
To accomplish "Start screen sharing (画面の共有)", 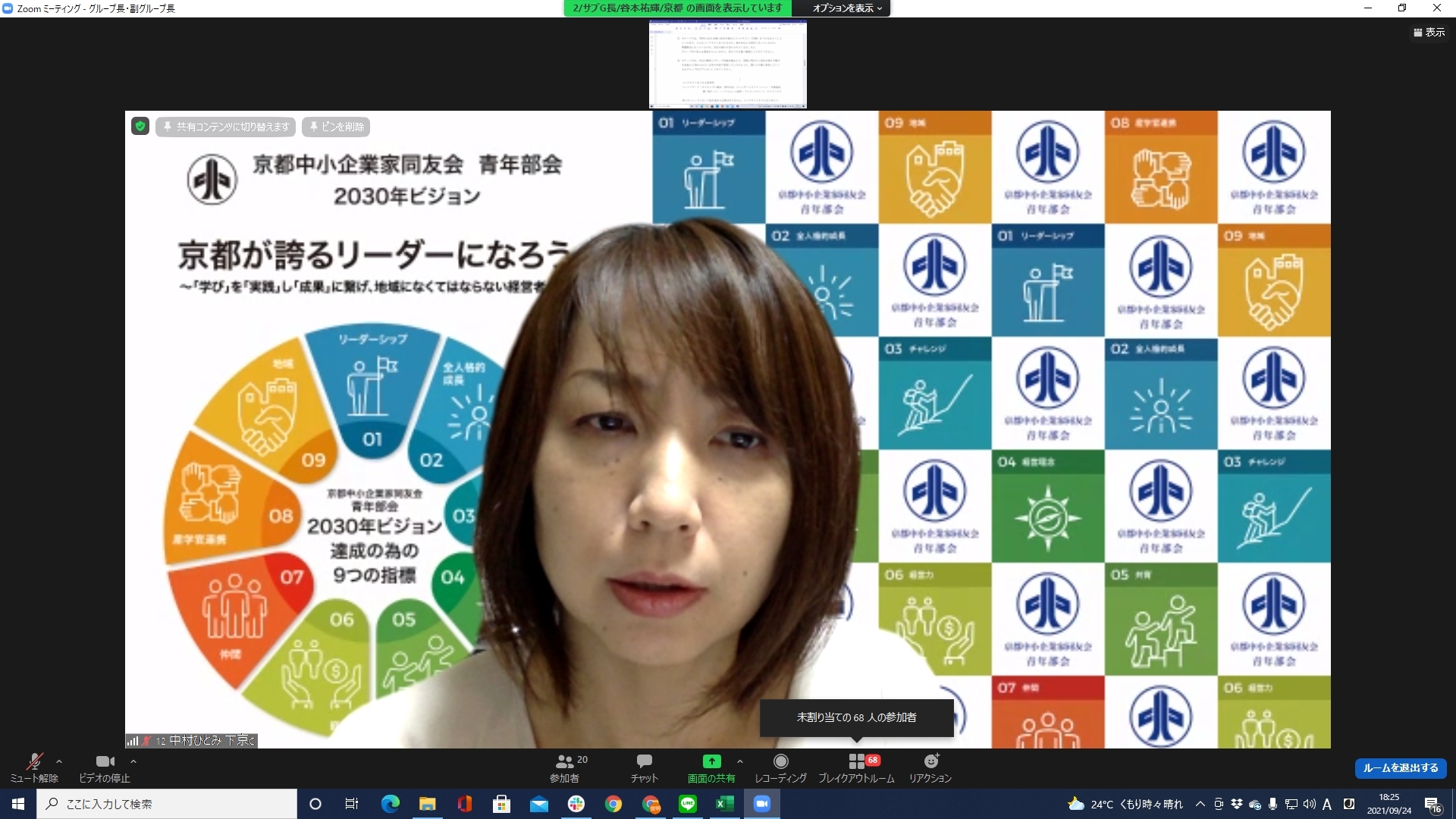I will (x=711, y=767).
